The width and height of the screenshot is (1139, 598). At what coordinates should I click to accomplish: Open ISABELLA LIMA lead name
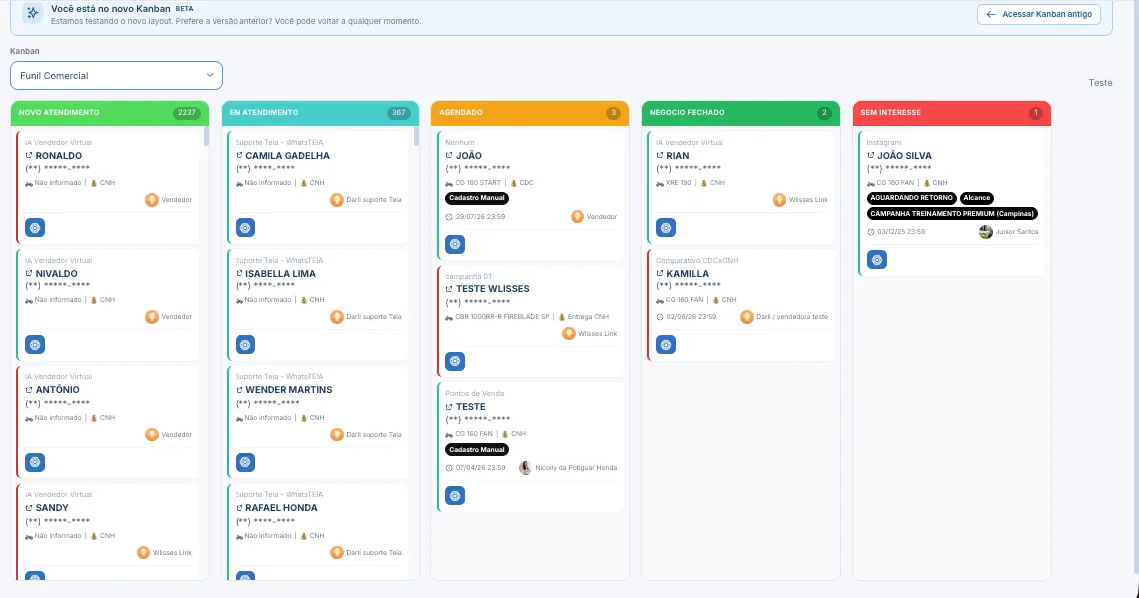click(x=280, y=273)
